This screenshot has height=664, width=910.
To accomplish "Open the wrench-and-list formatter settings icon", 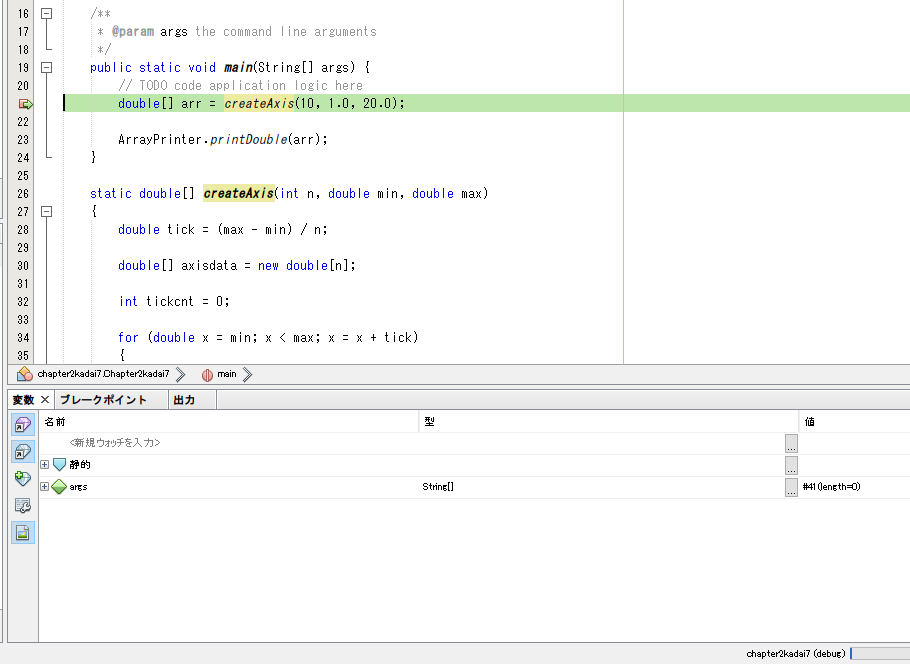I will point(23,506).
